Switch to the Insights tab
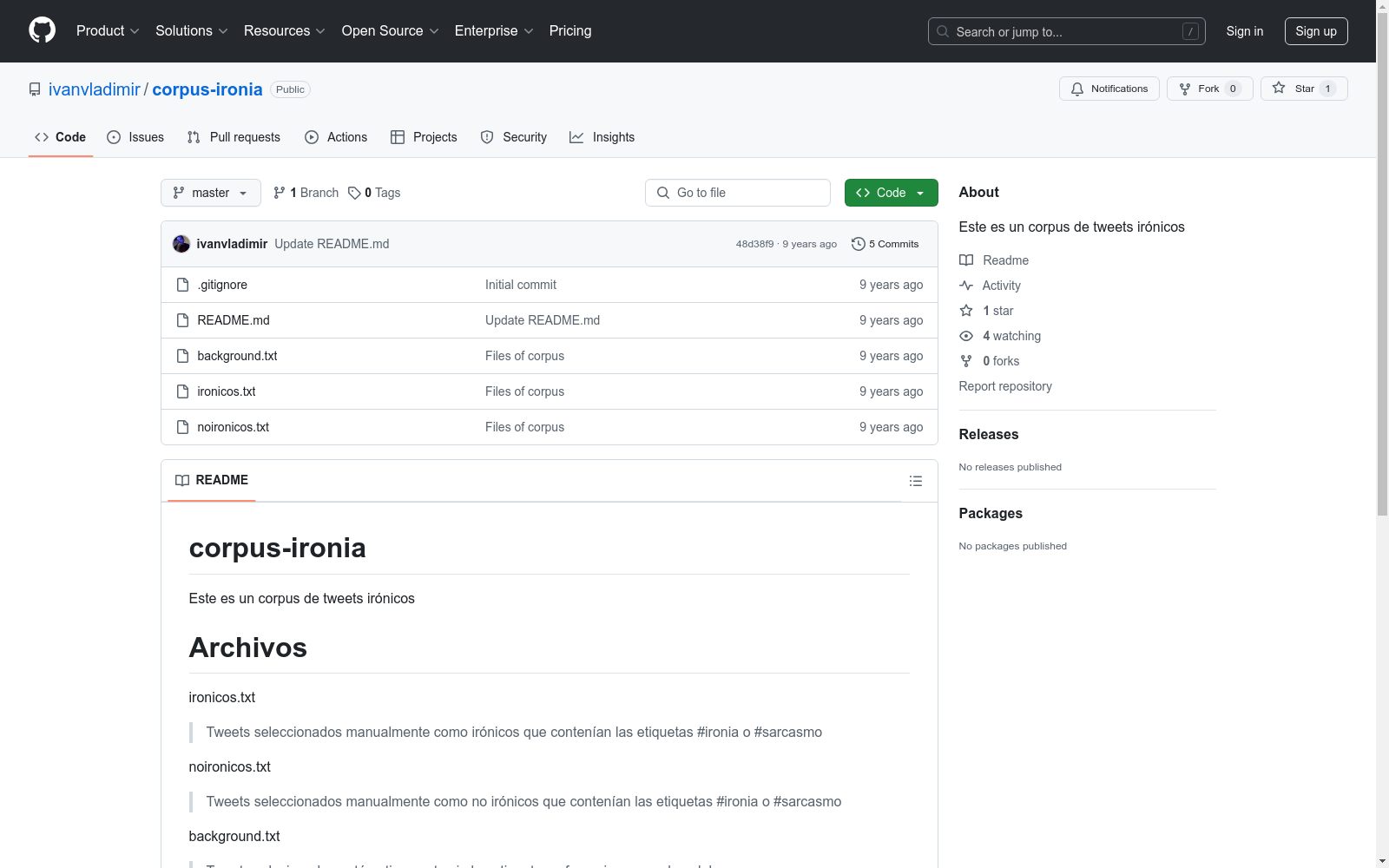The width and height of the screenshot is (1389, 868). coord(602,137)
